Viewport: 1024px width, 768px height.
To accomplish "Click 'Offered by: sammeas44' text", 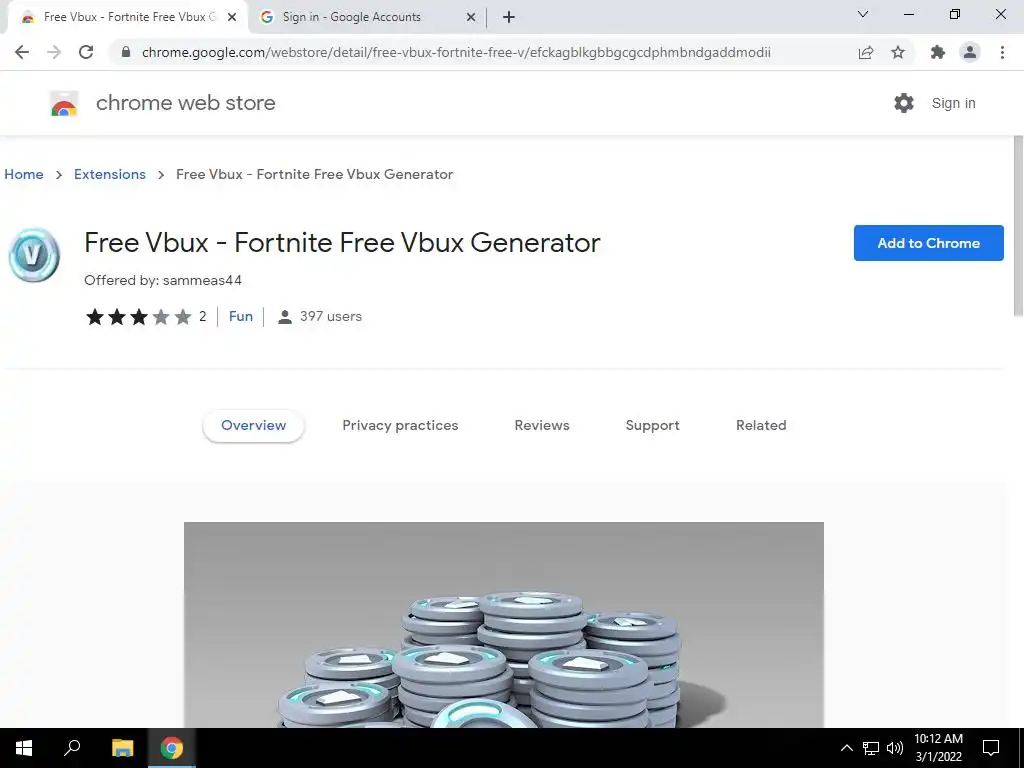I will click(163, 280).
